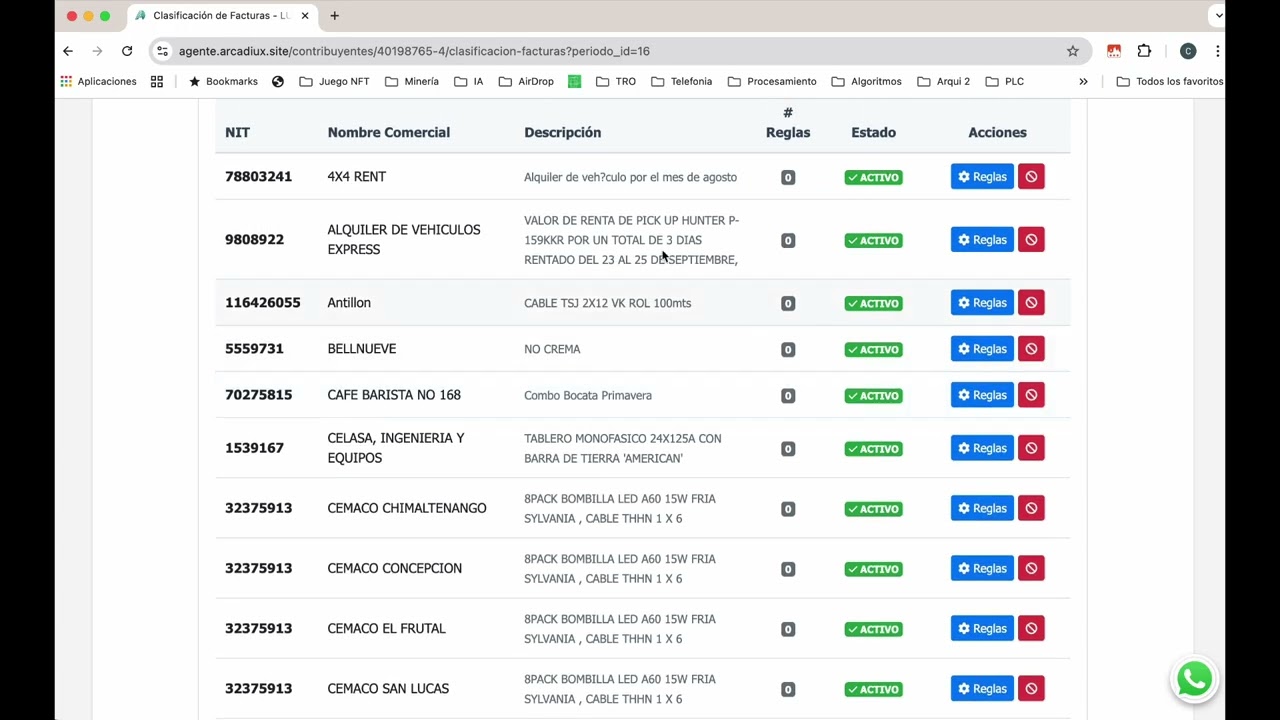Go back to the previous page
Screen dimensions: 1280x720
(x=68, y=51)
